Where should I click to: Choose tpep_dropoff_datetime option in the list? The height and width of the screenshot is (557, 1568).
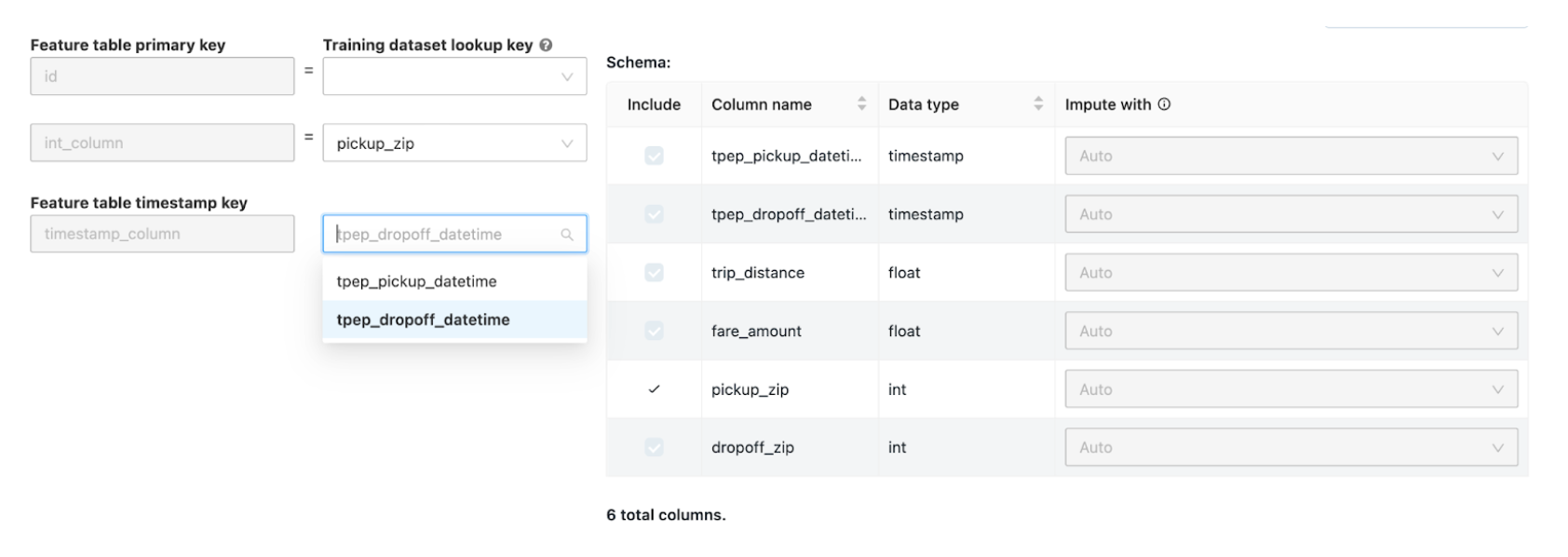[x=423, y=319]
